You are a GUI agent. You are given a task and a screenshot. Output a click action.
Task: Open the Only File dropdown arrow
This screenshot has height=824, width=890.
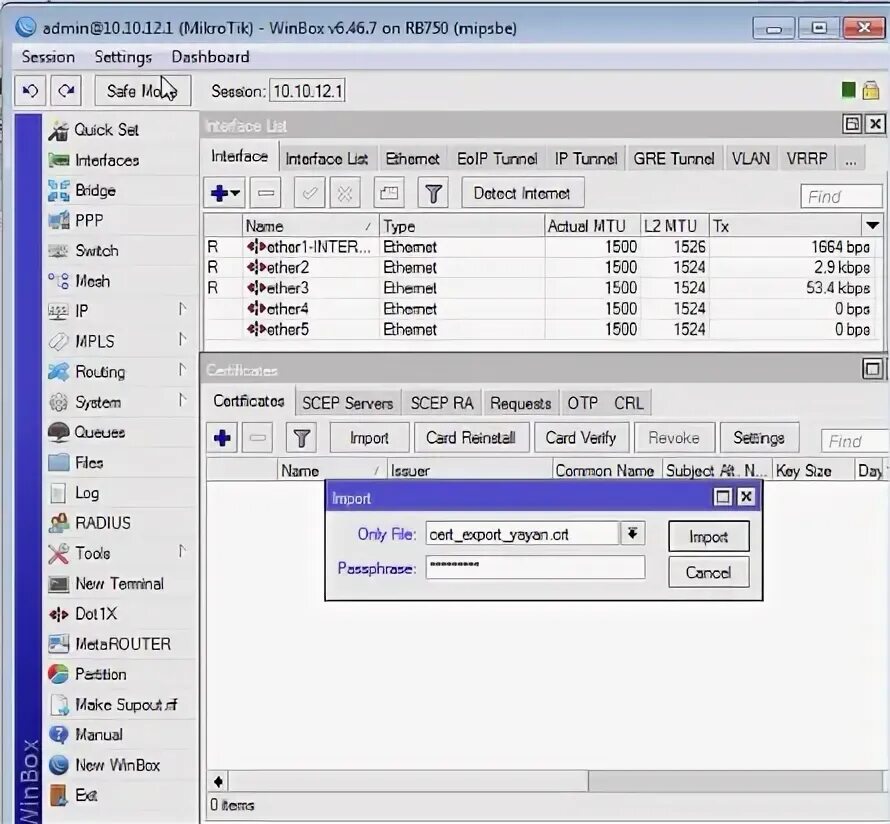(x=632, y=533)
